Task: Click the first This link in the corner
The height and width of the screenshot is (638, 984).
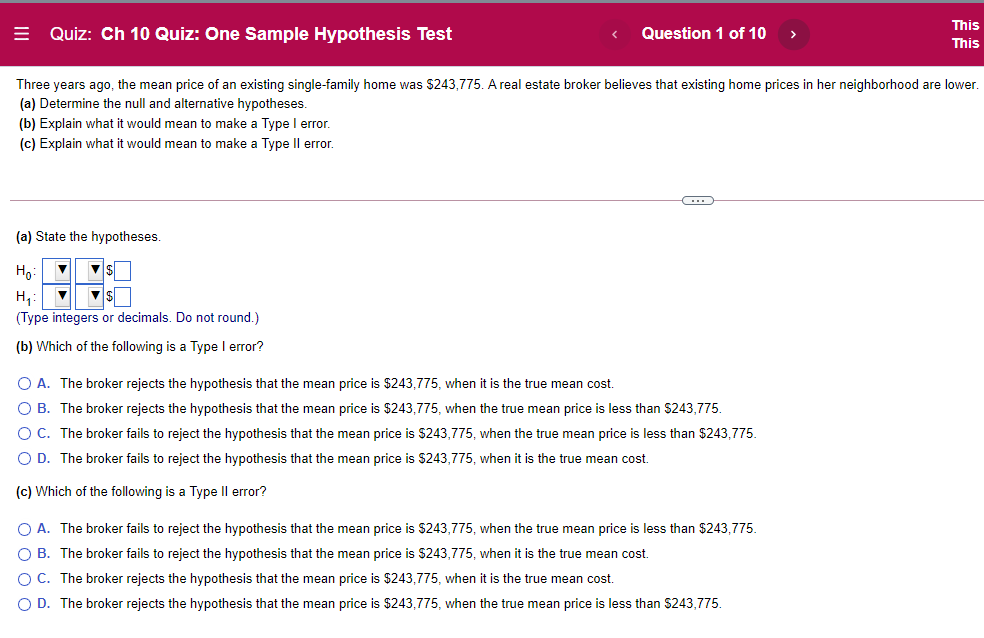Action: click(964, 25)
